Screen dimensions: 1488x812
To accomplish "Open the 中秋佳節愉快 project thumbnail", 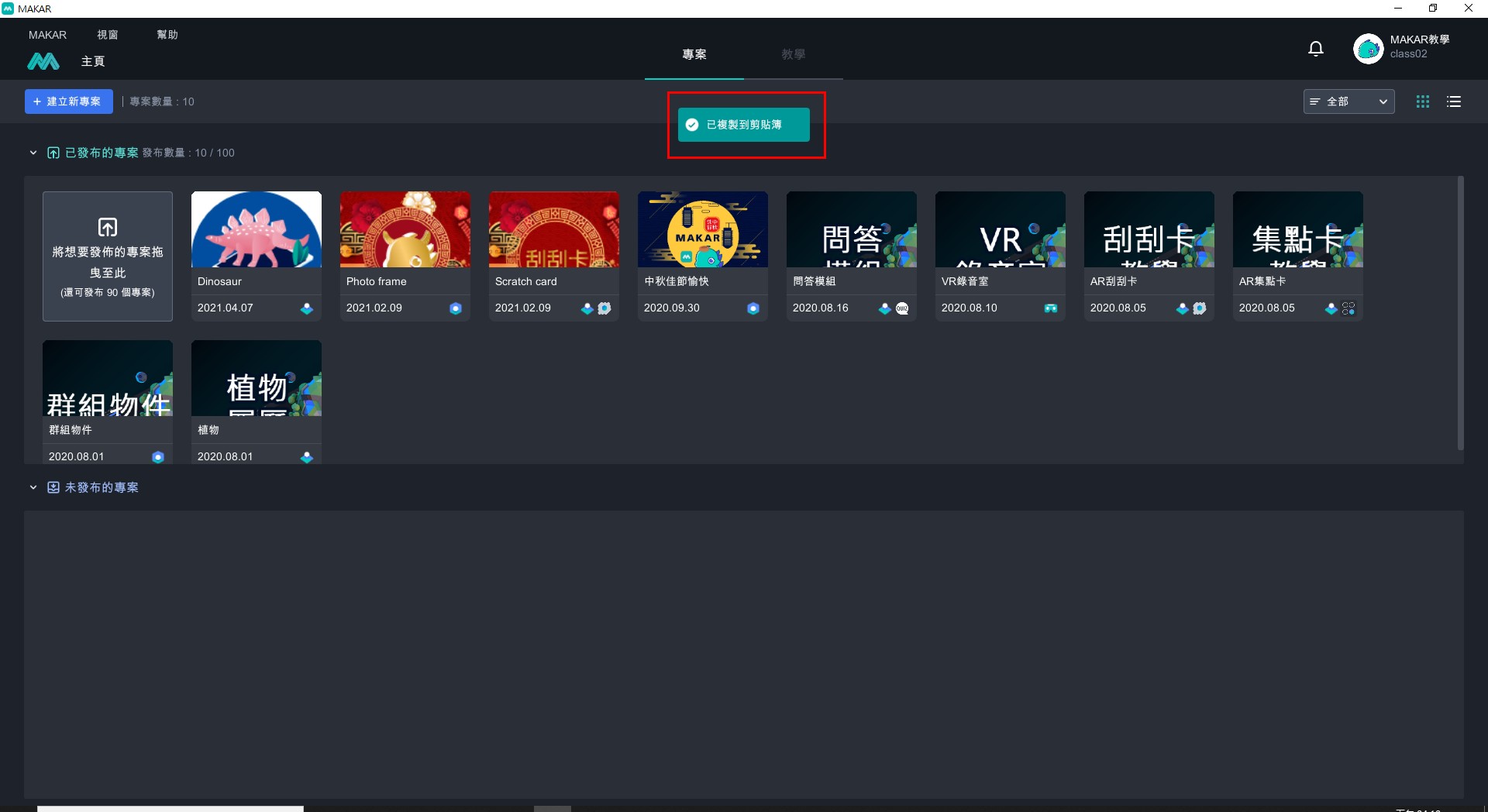I will (x=703, y=229).
